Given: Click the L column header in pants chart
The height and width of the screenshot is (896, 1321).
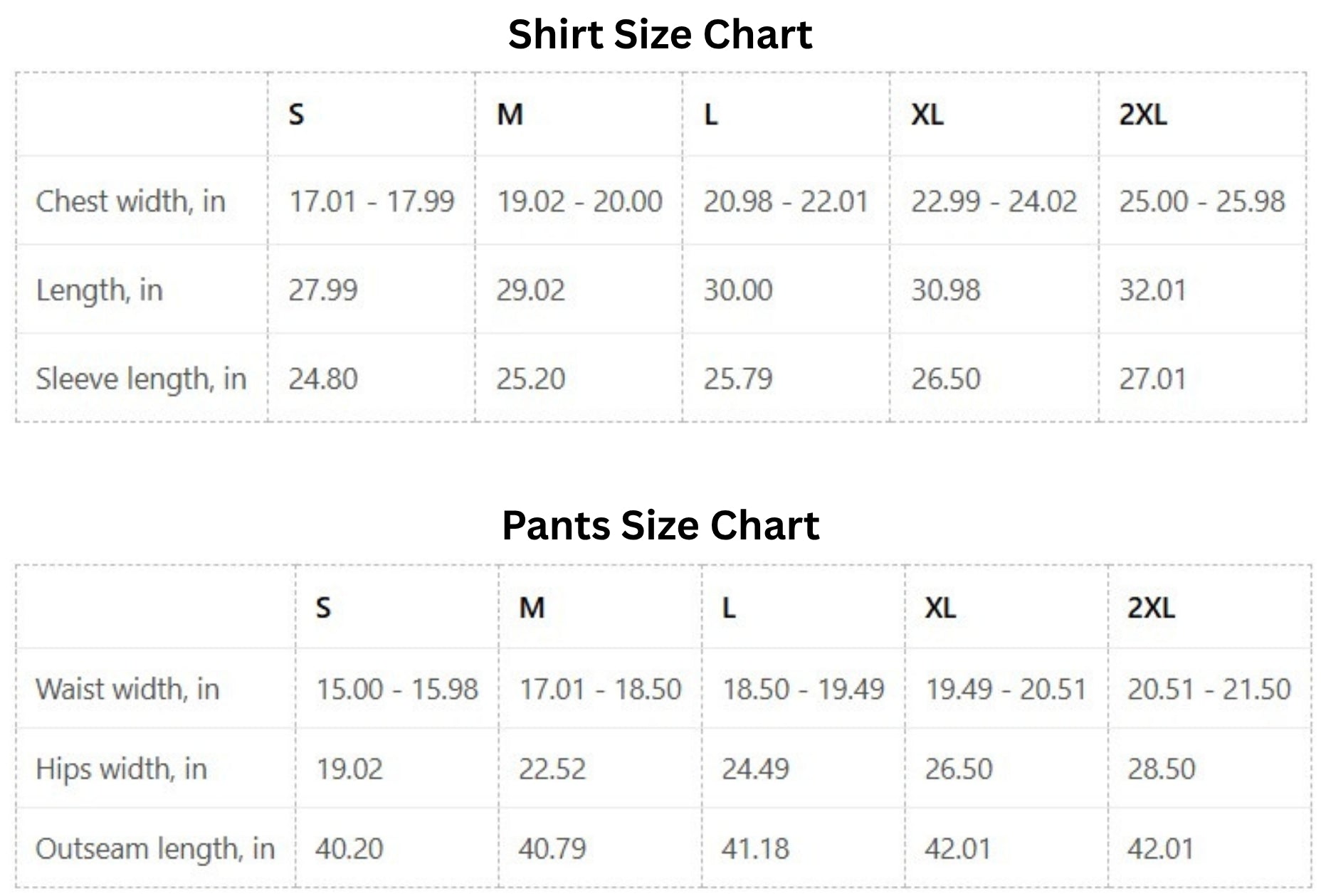Looking at the screenshot, I should 728,608.
